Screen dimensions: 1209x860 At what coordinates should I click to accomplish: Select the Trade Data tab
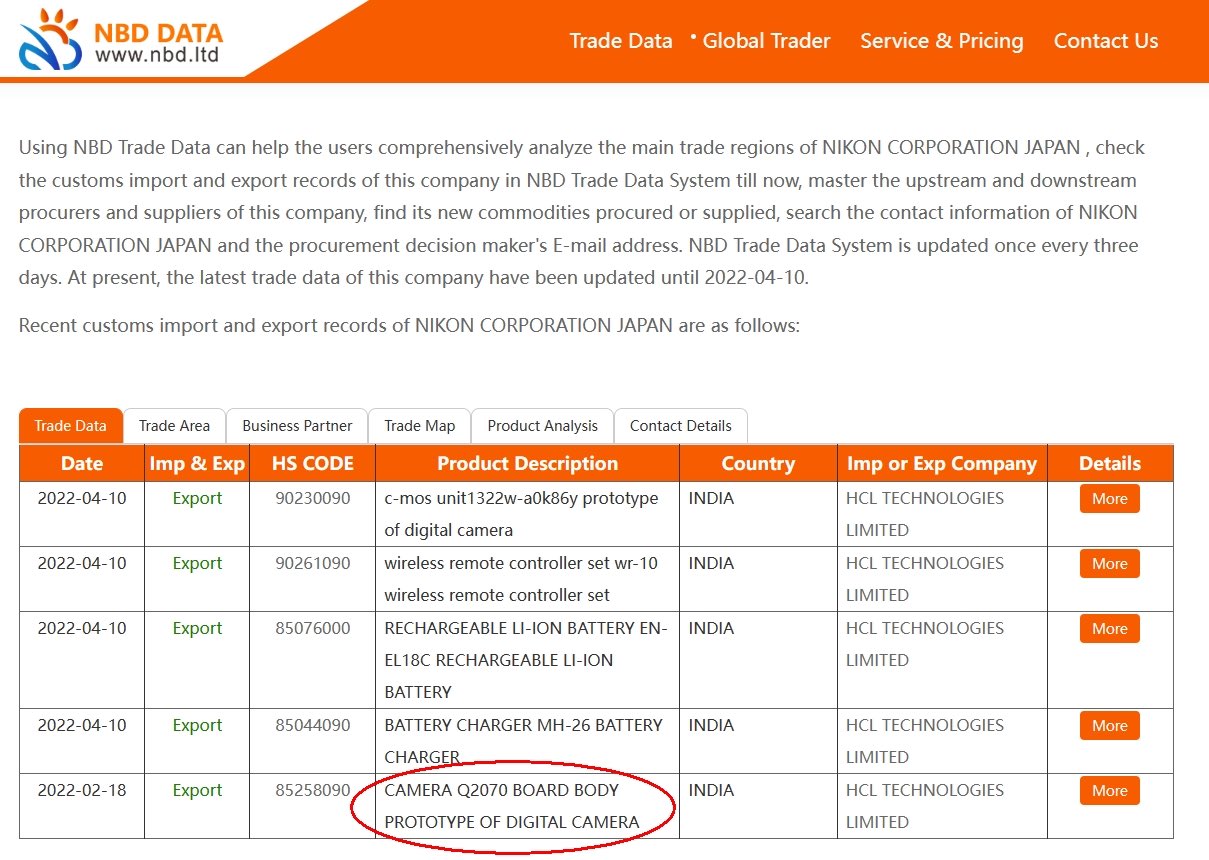[70, 426]
